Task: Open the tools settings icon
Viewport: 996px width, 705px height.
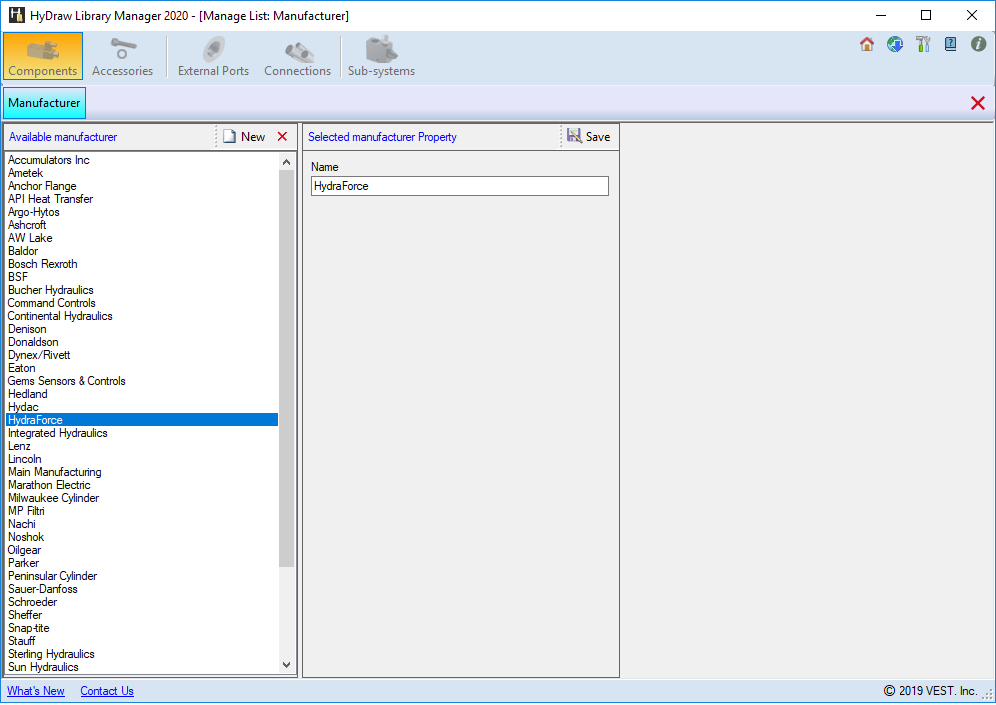Action: 922,44
